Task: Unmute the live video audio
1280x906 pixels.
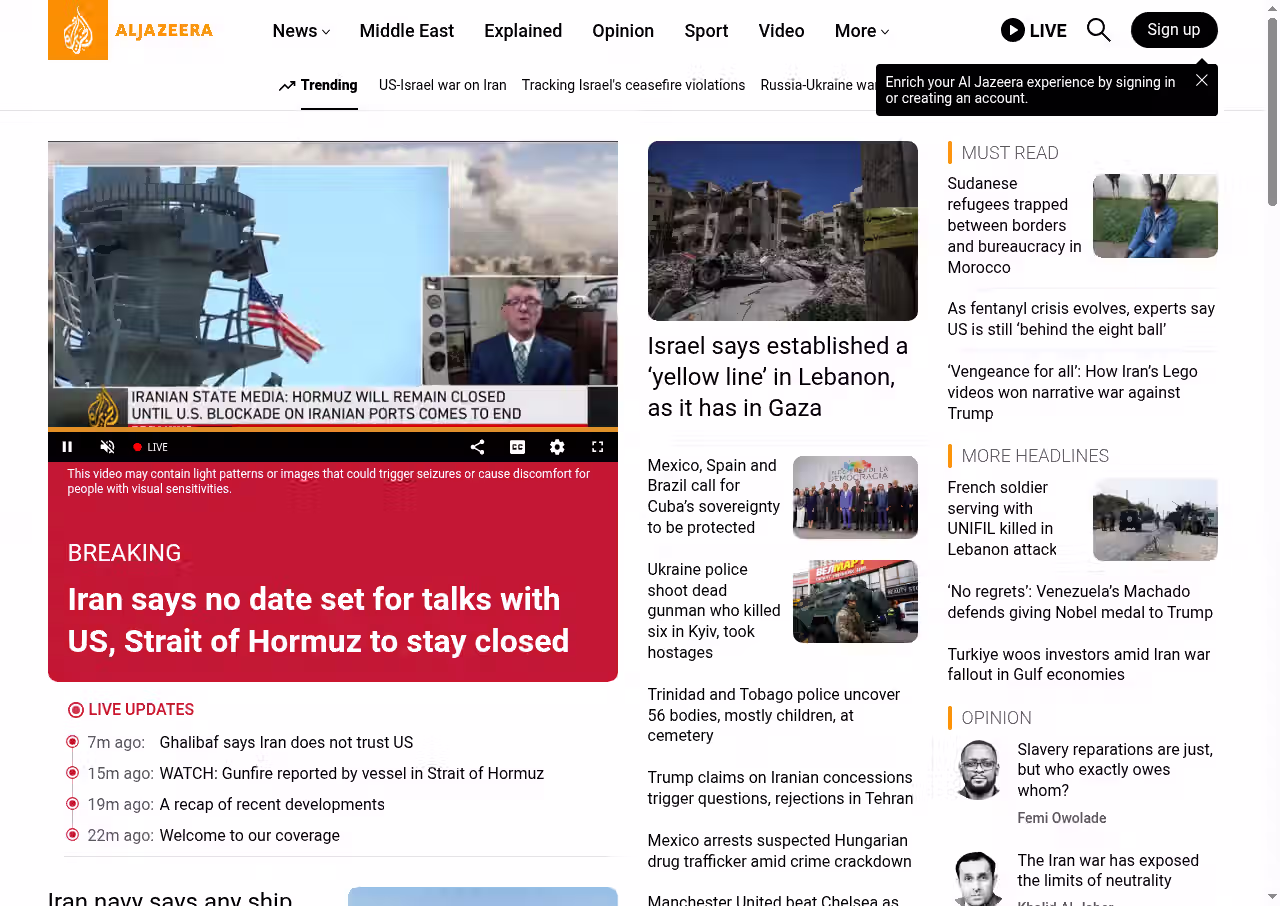Action: 108,447
